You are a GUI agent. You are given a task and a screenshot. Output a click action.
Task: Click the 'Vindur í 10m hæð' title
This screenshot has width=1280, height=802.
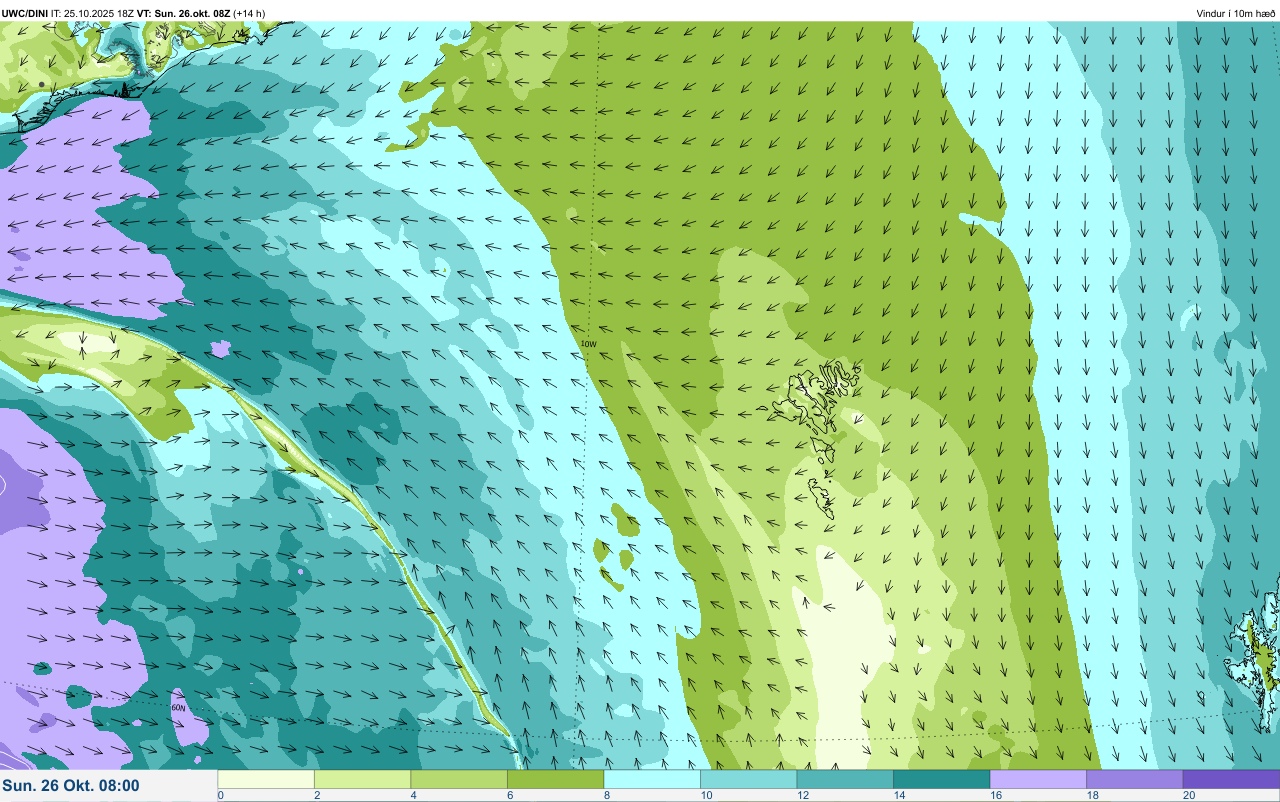tap(1236, 13)
